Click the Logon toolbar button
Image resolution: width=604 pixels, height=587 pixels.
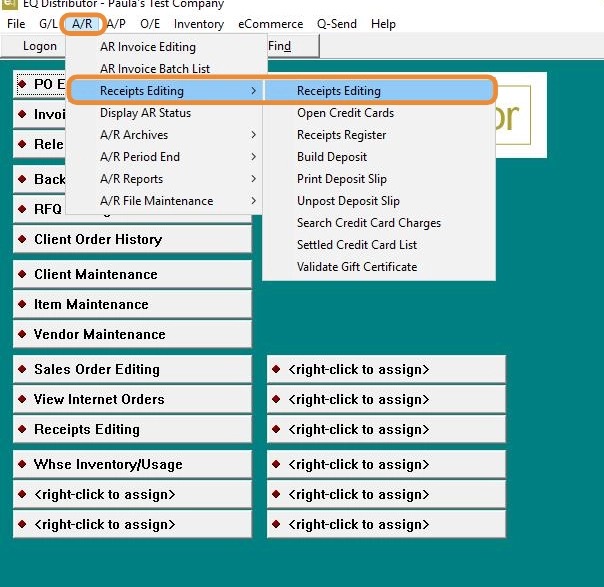tap(34, 46)
